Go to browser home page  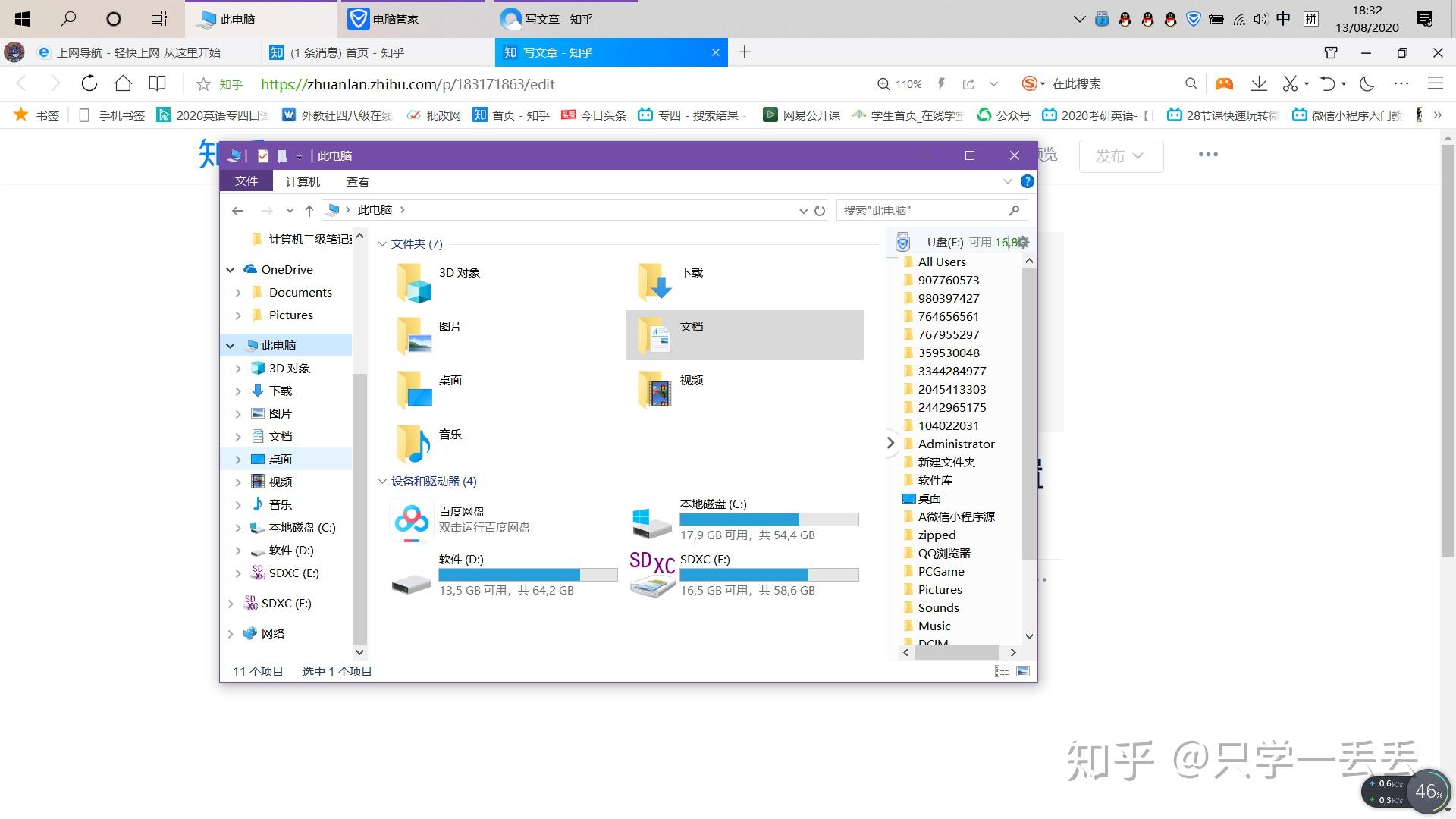coord(123,83)
